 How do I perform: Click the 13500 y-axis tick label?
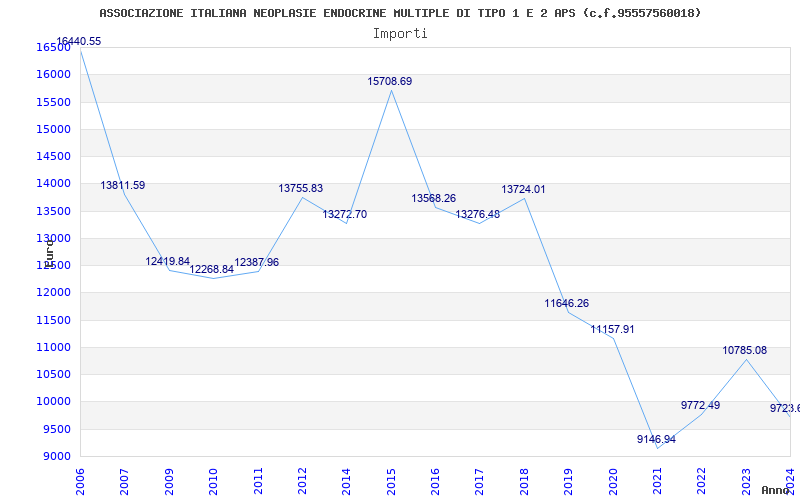click(x=53, y=211)
